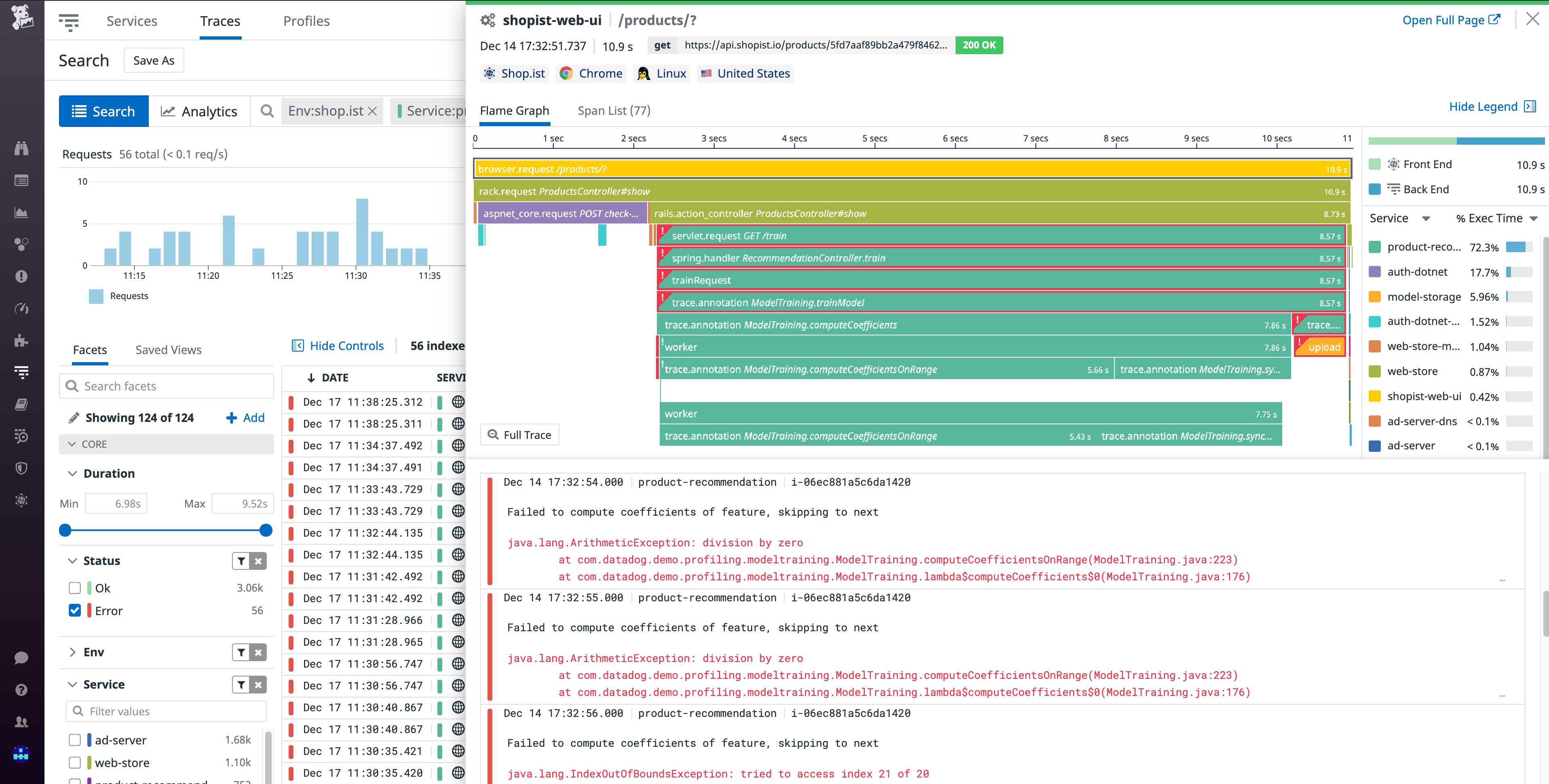Expand the Env facet section

pyautogui.click(x=72, y=652)
